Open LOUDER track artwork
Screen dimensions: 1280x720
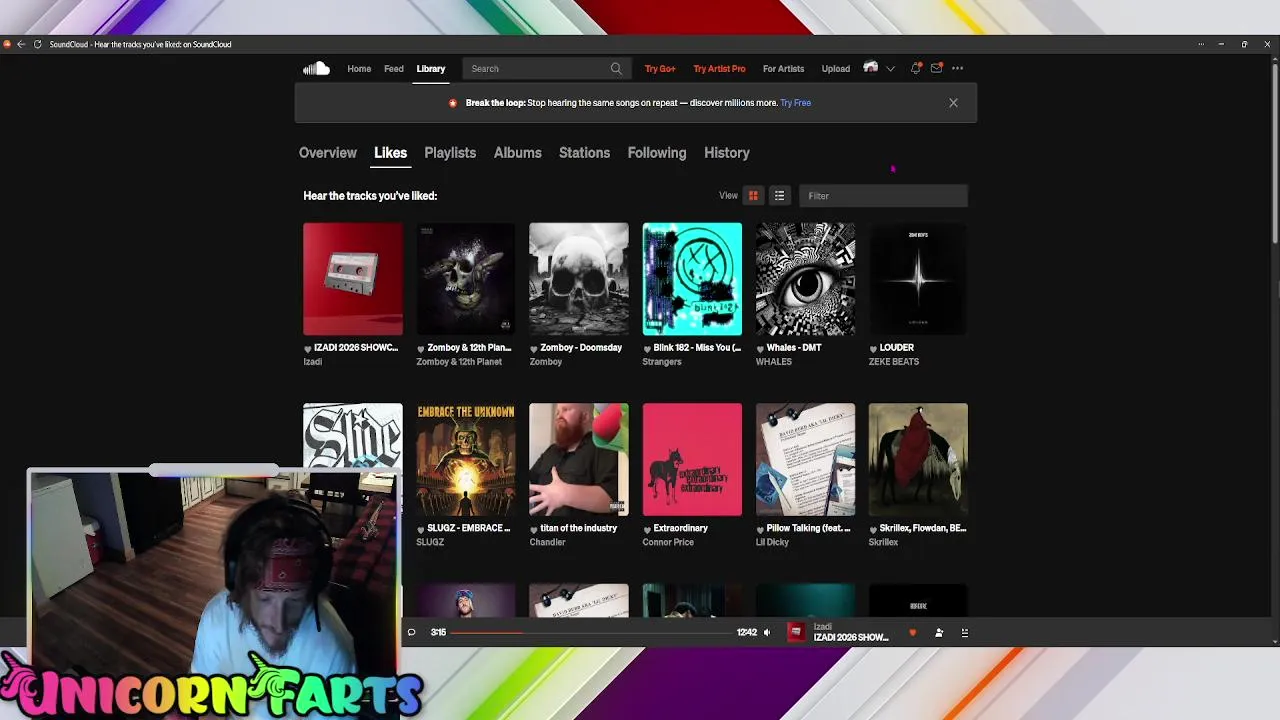(x=918, y=279)
